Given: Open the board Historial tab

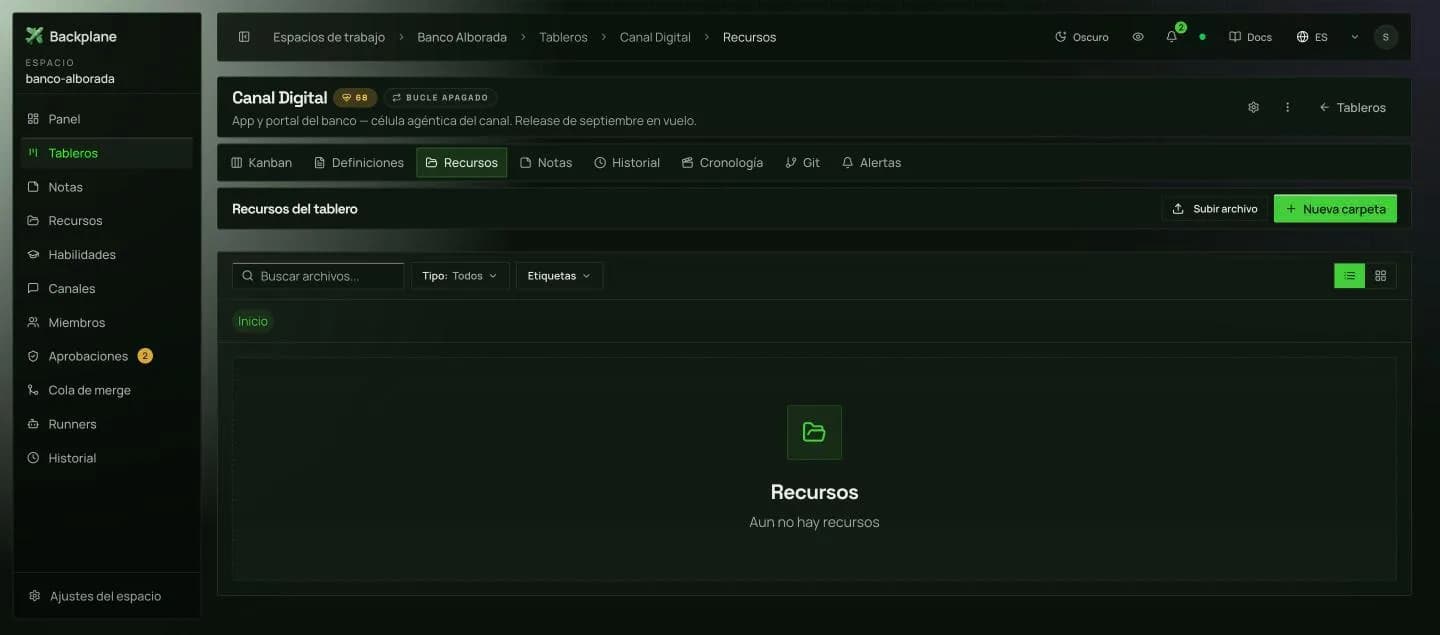Looking at the screenshot, I should 627,162.
